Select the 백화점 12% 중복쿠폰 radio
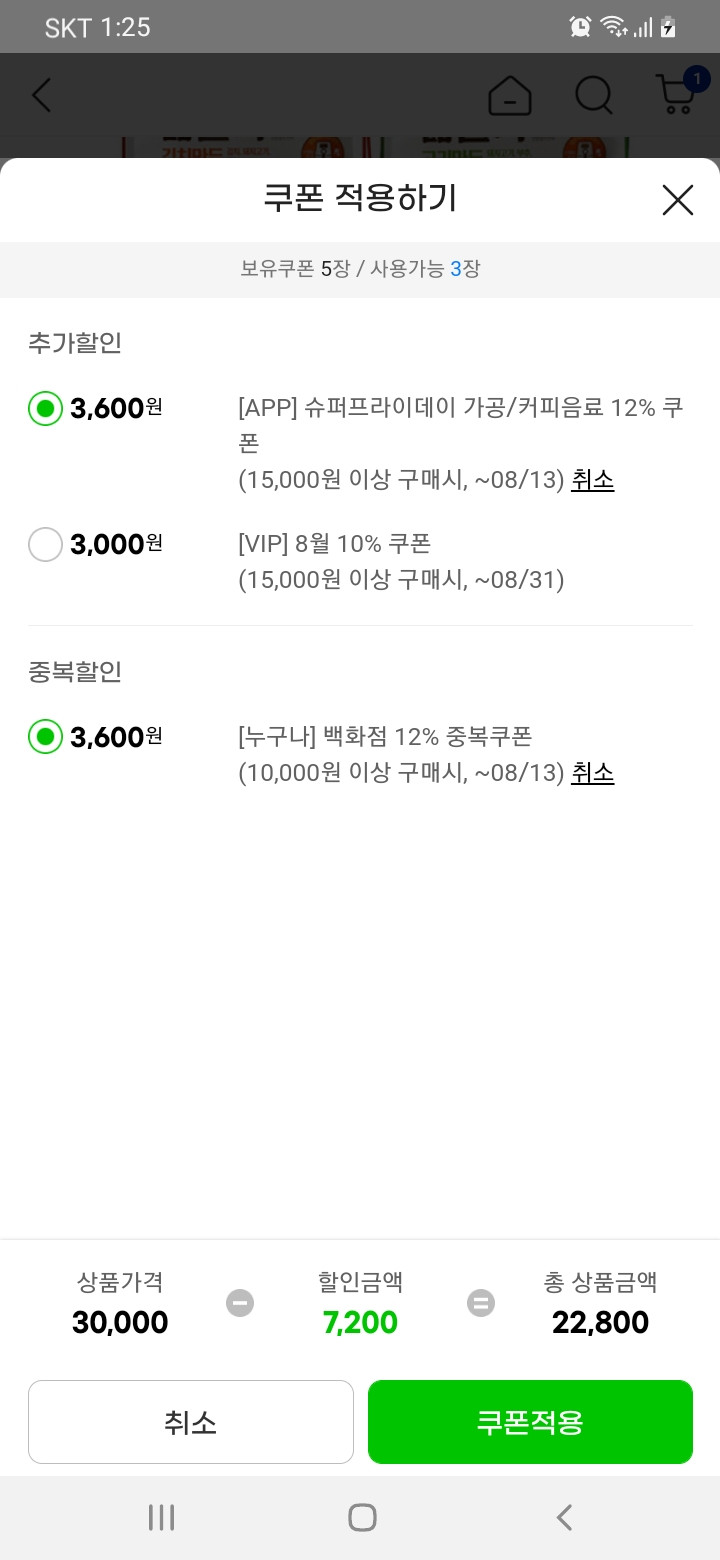 click(45, 737)
